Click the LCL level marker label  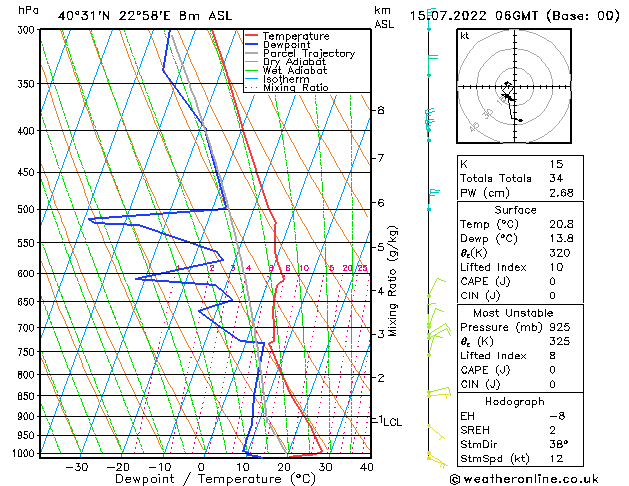coord(393,422)
